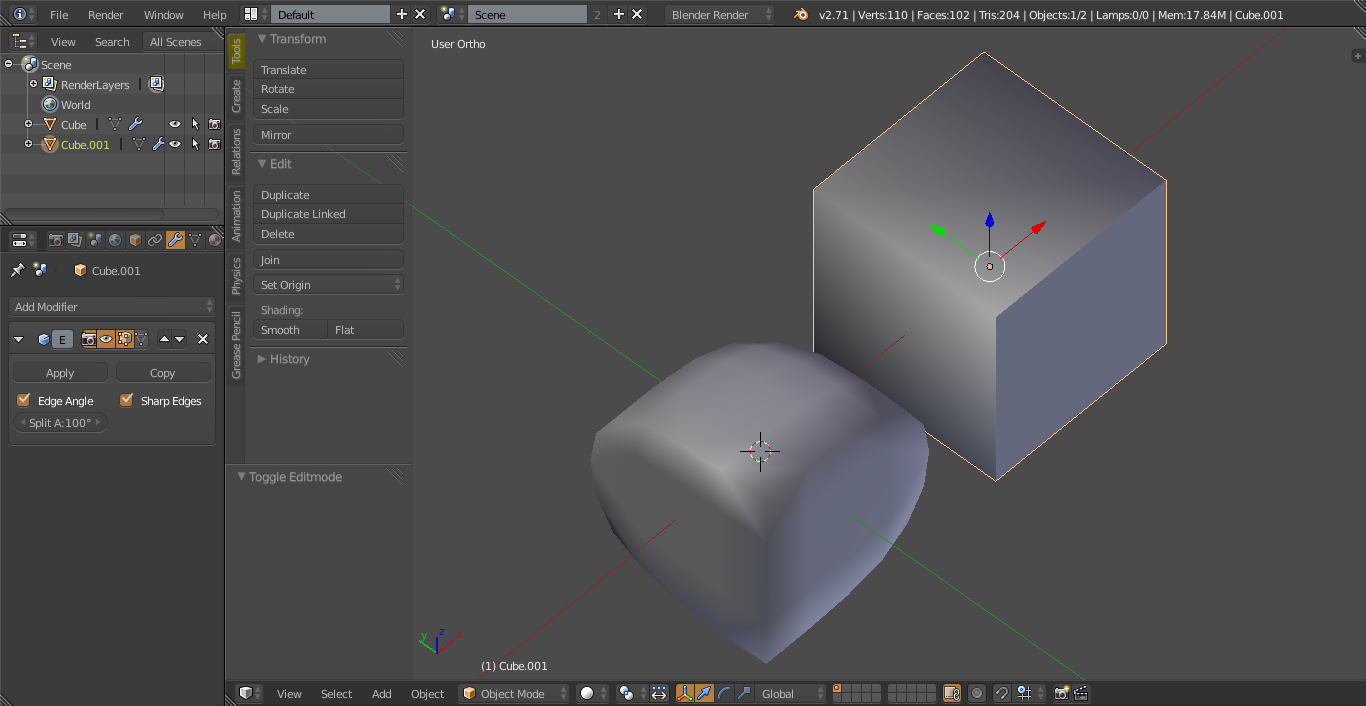
Task: Uncheck the Edge Angle checkbox
Action: pos(24,400)
